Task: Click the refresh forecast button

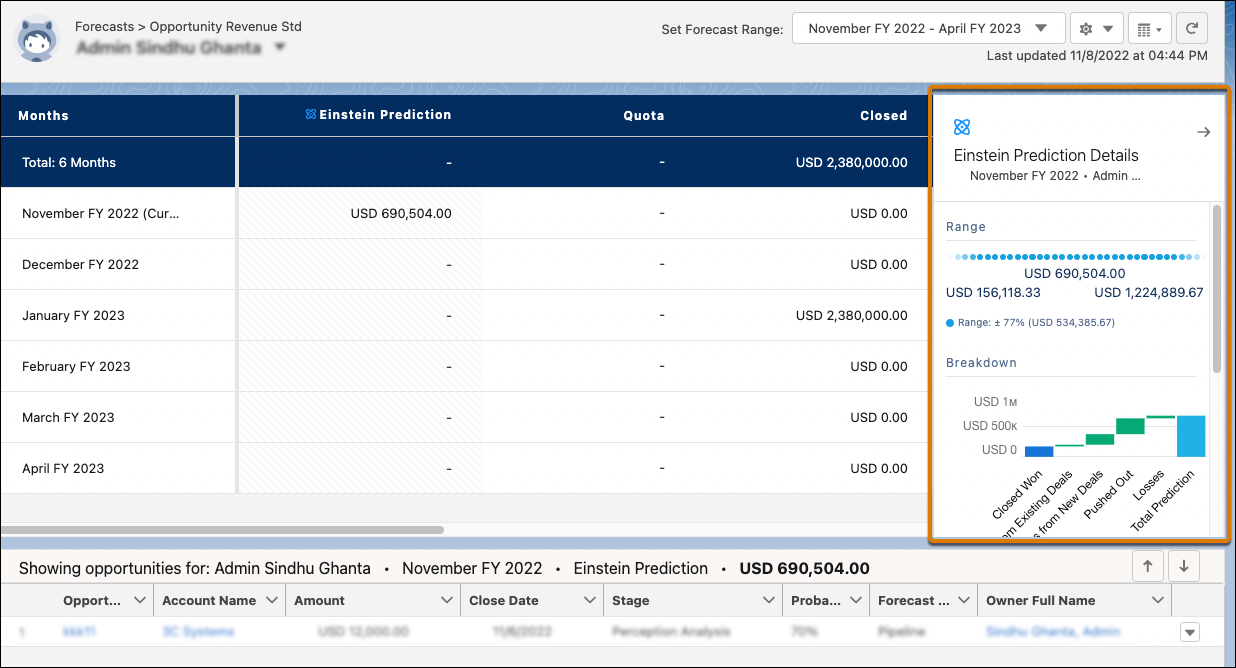Action: pos(1191,29)
